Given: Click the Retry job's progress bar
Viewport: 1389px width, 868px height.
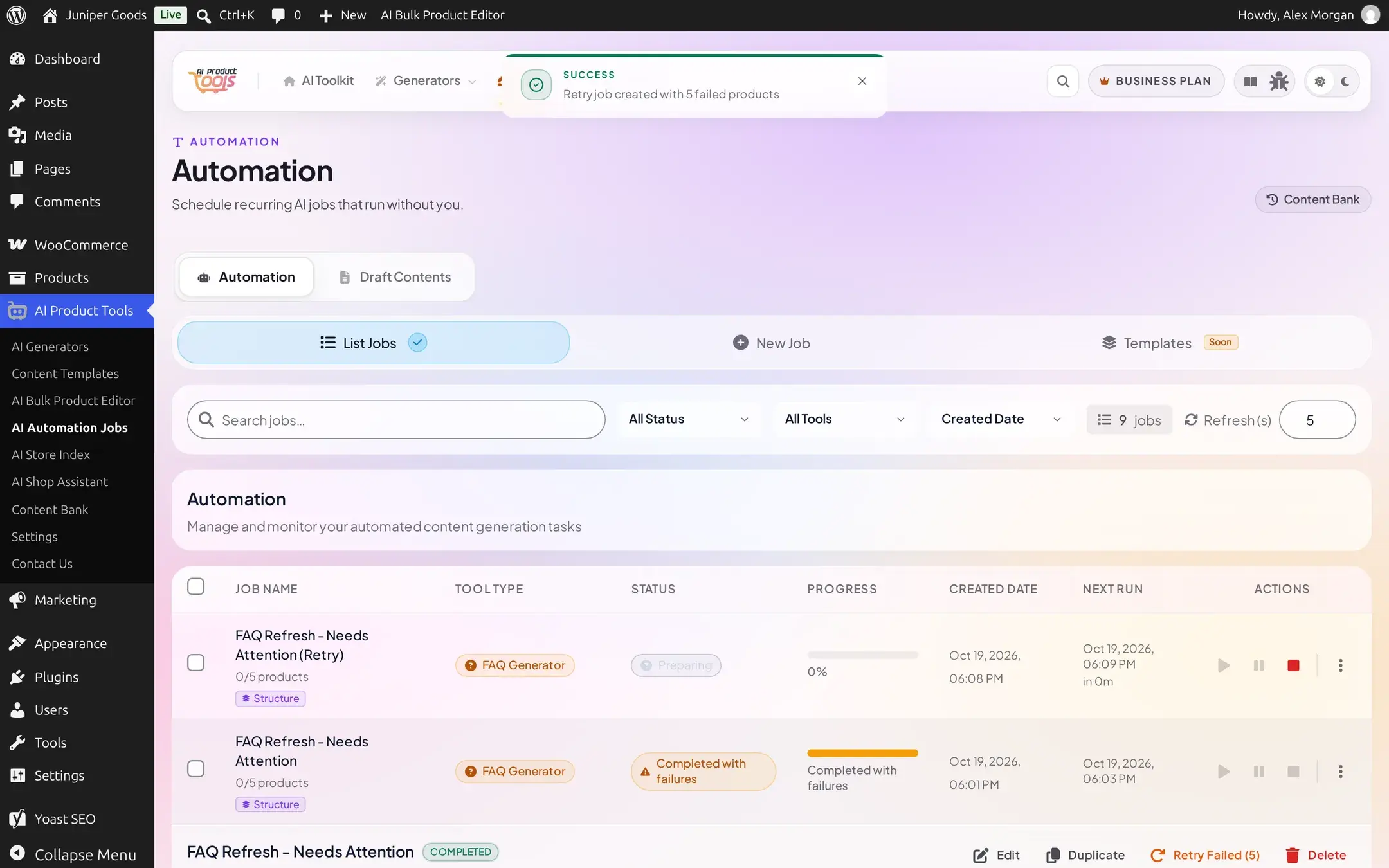Looking at the screenshot, I should (862, 655).
